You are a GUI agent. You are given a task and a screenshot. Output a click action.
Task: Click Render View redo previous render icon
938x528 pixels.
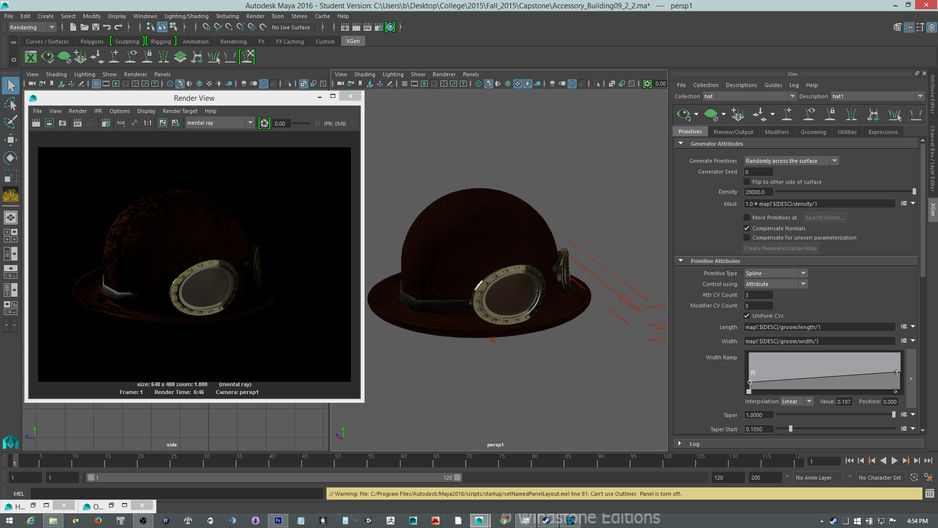coord(36,123)
